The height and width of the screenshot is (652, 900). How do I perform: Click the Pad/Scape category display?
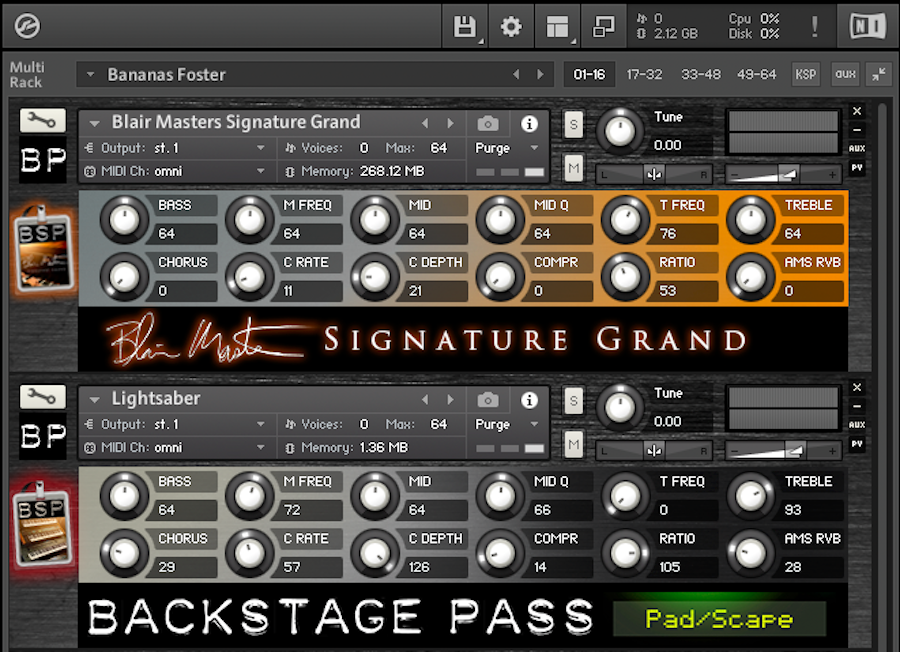coord(719,619)
